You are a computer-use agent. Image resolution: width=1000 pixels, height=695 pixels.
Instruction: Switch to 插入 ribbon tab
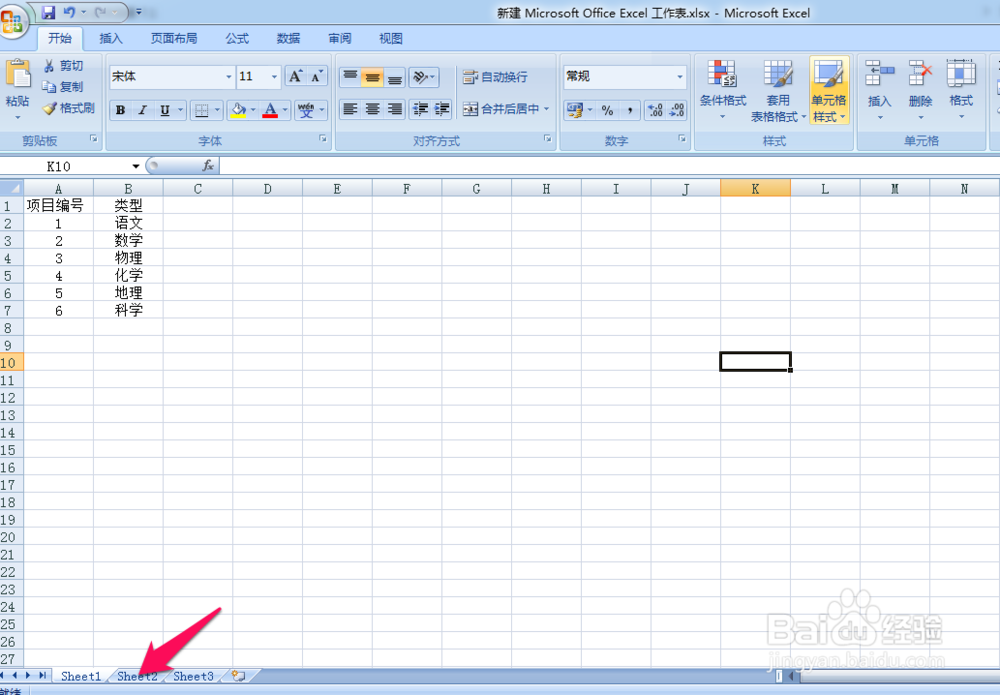111,38
